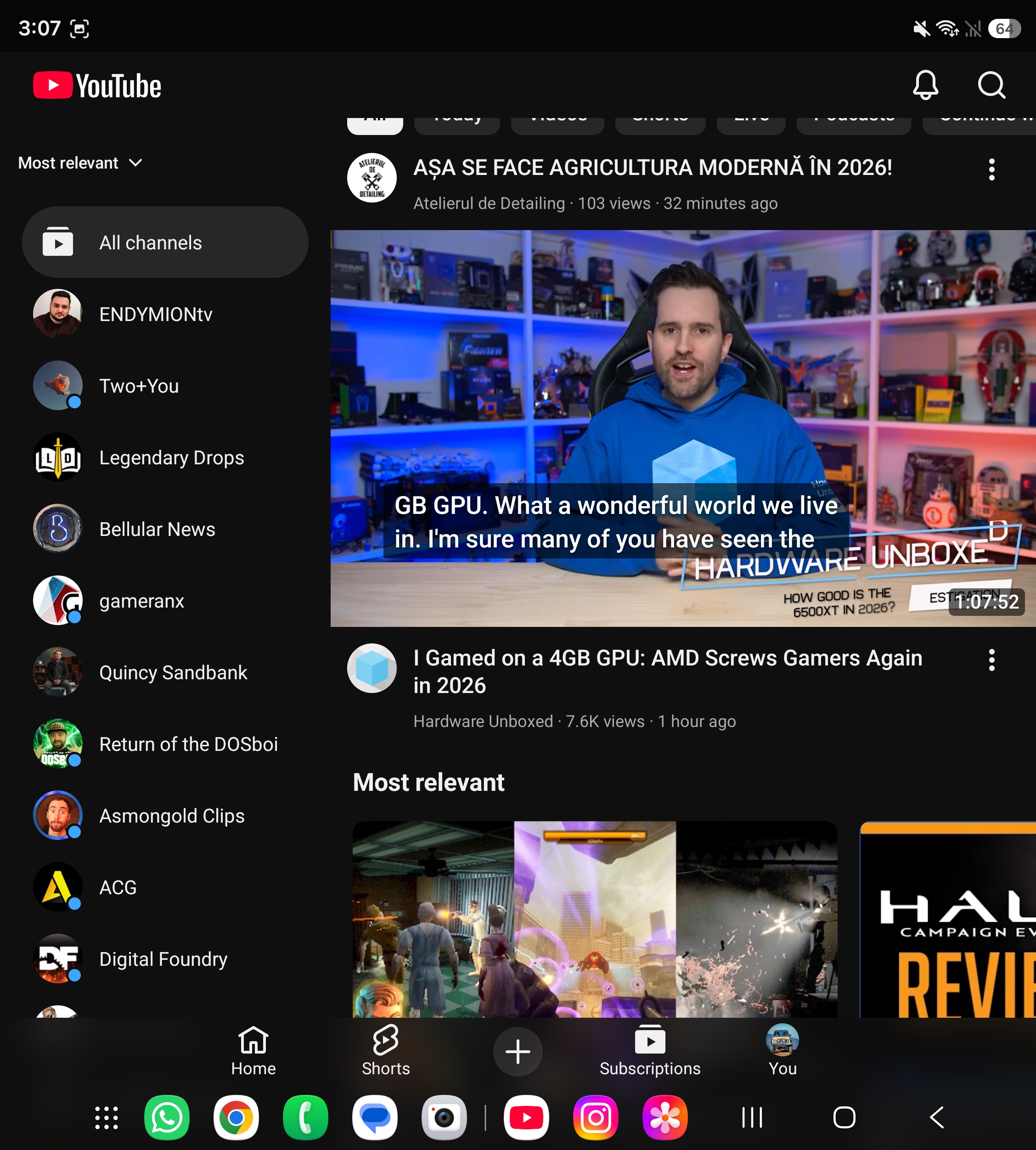Open the three-game collage thumbnail under Most relevant

coord(595,919)
